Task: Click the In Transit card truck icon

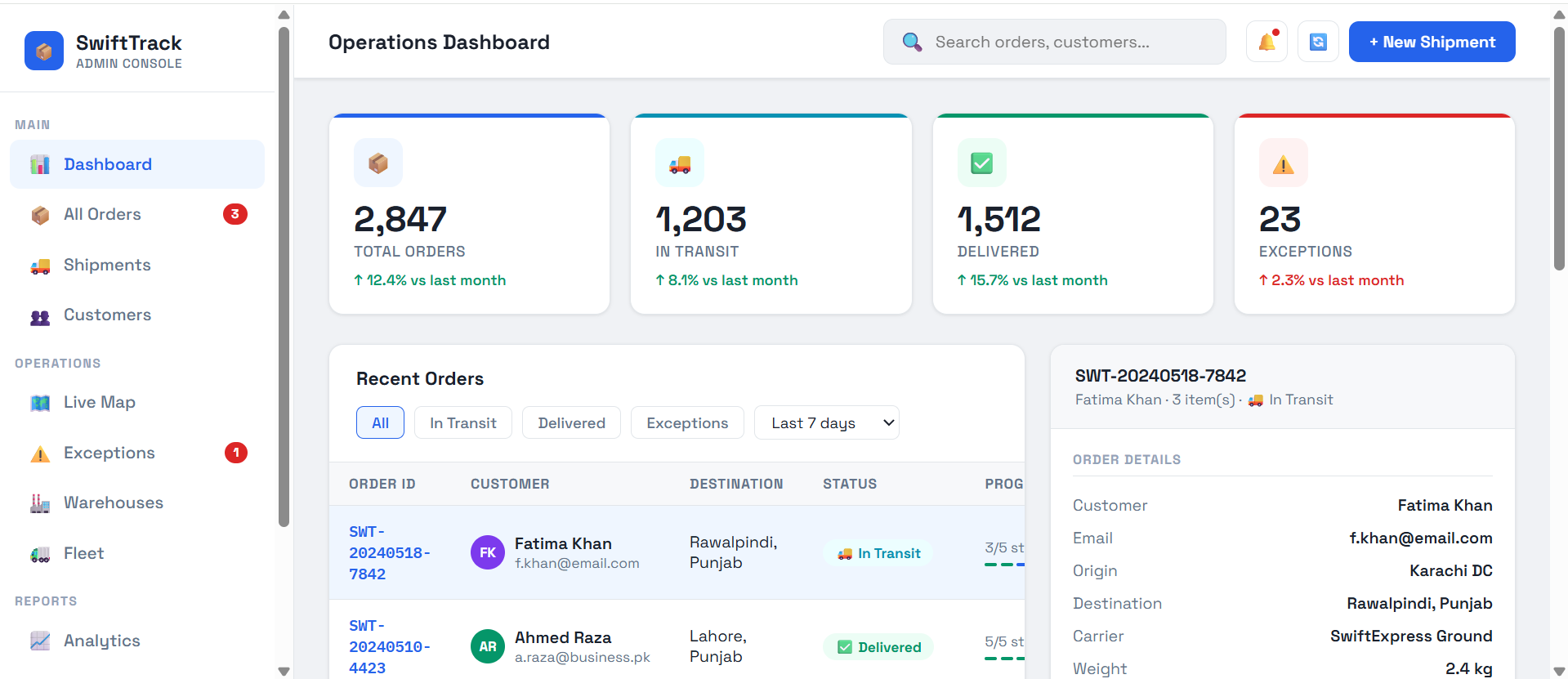Action: (x=680, y=163)
